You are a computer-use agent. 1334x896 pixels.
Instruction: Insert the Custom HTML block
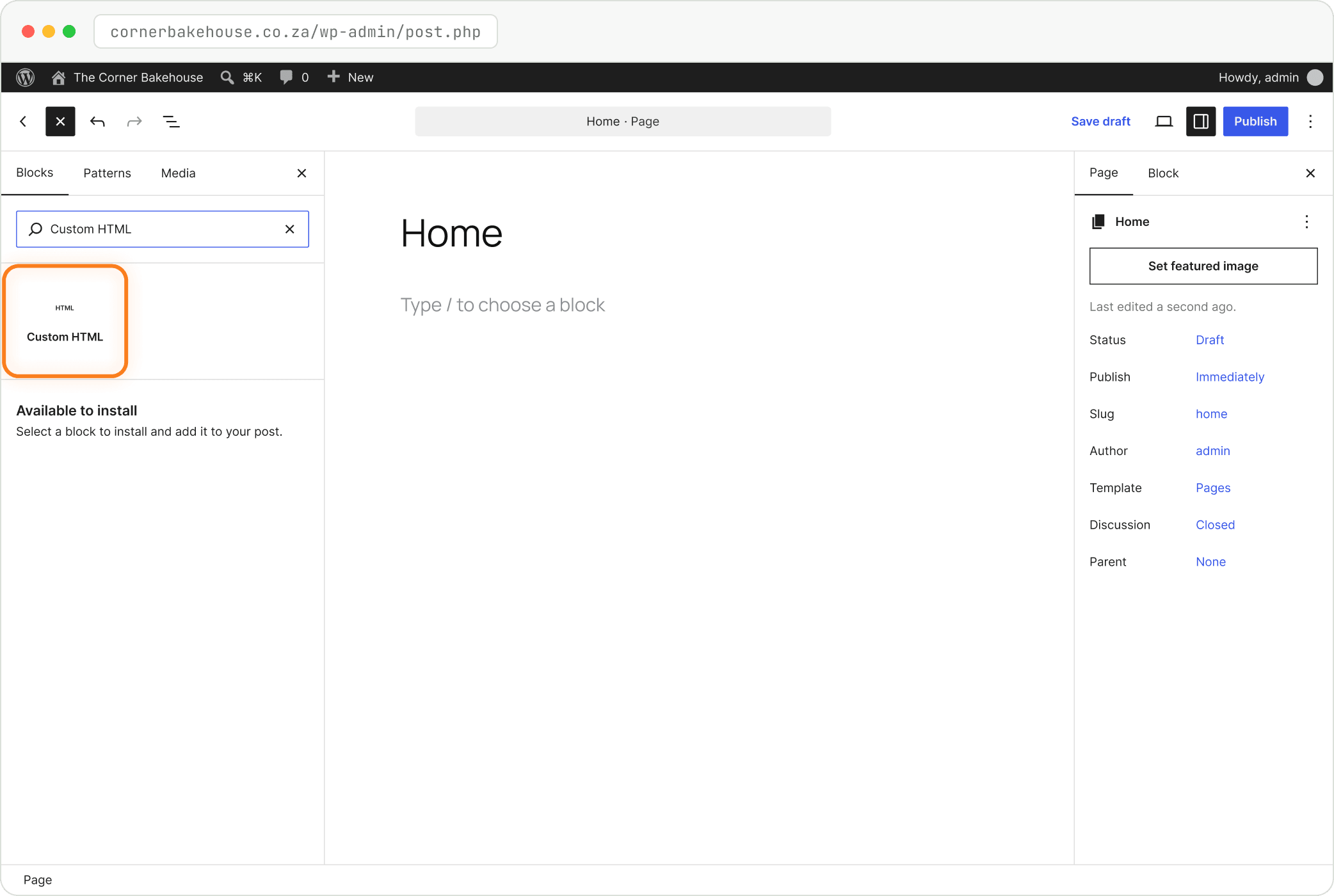point(65,321)
